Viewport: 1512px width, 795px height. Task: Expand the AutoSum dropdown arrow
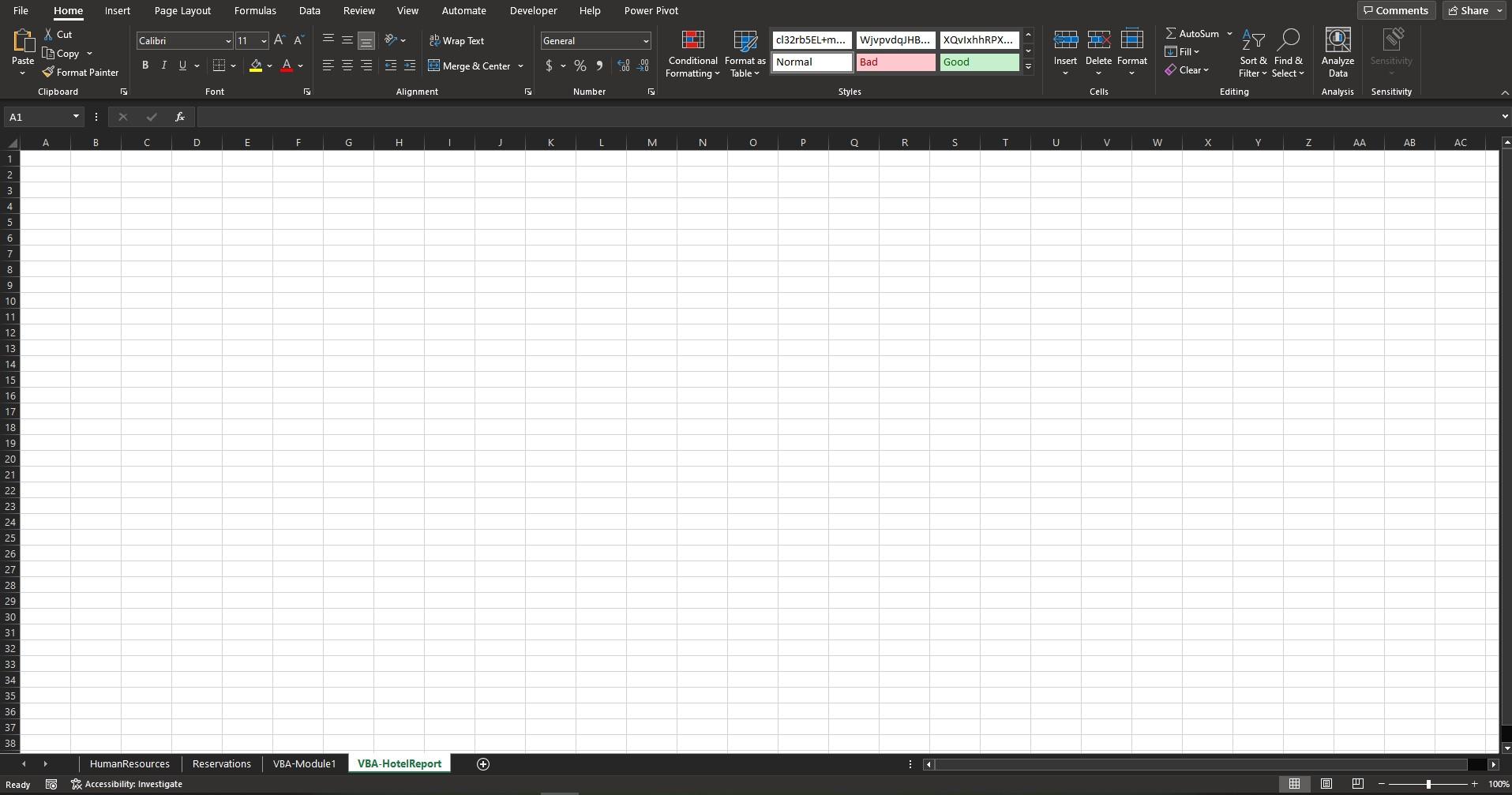click(x=1229, y=34)
